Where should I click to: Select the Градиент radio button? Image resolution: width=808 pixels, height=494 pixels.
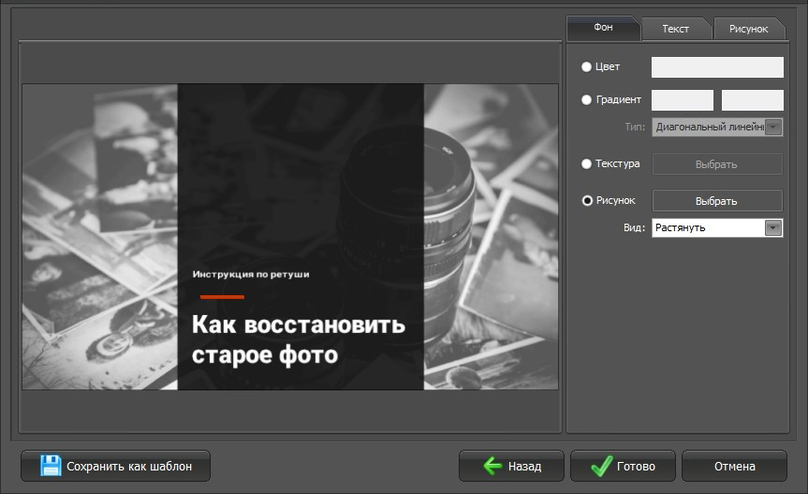pos(586,100)
